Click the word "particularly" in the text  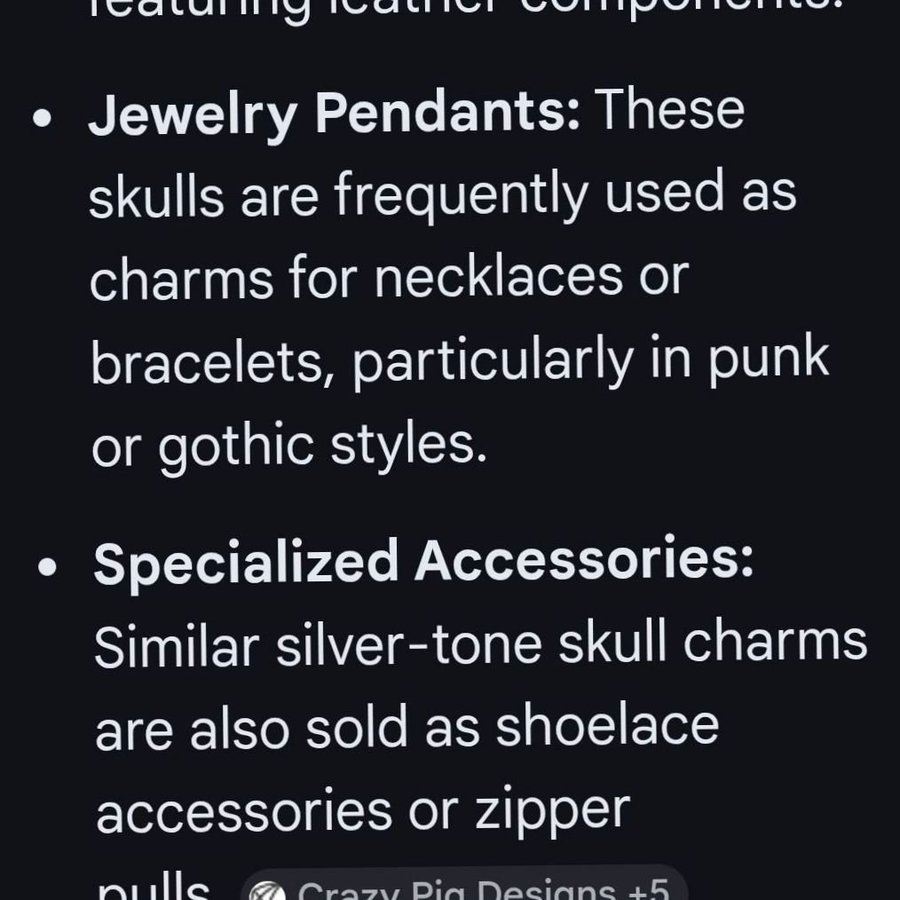coord(492,363)
